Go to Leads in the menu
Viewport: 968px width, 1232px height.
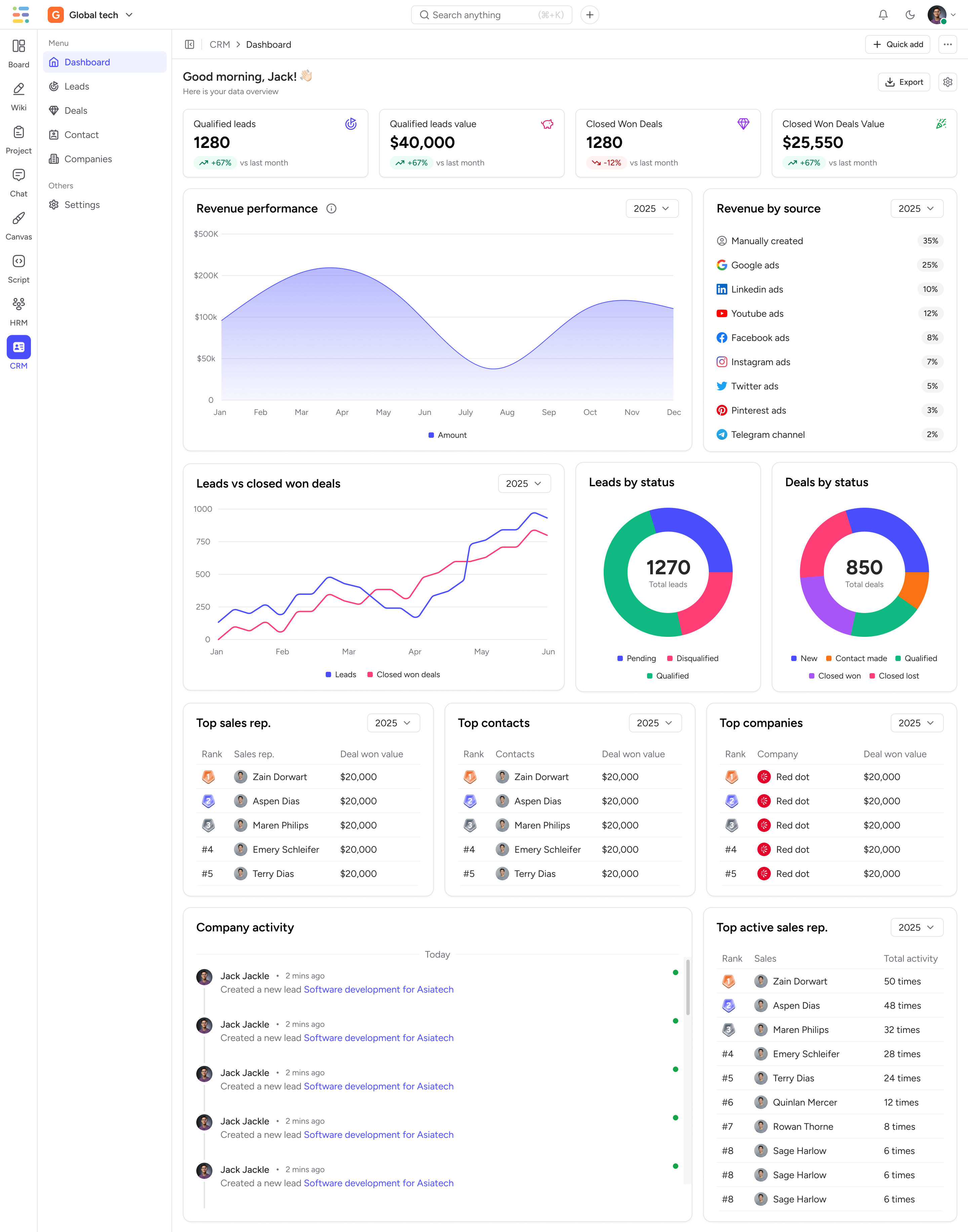coord(77,86)
